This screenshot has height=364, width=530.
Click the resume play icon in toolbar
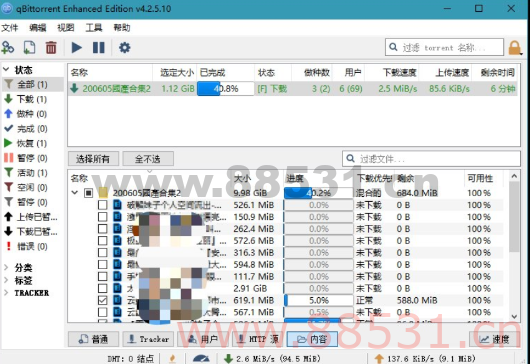77,48
